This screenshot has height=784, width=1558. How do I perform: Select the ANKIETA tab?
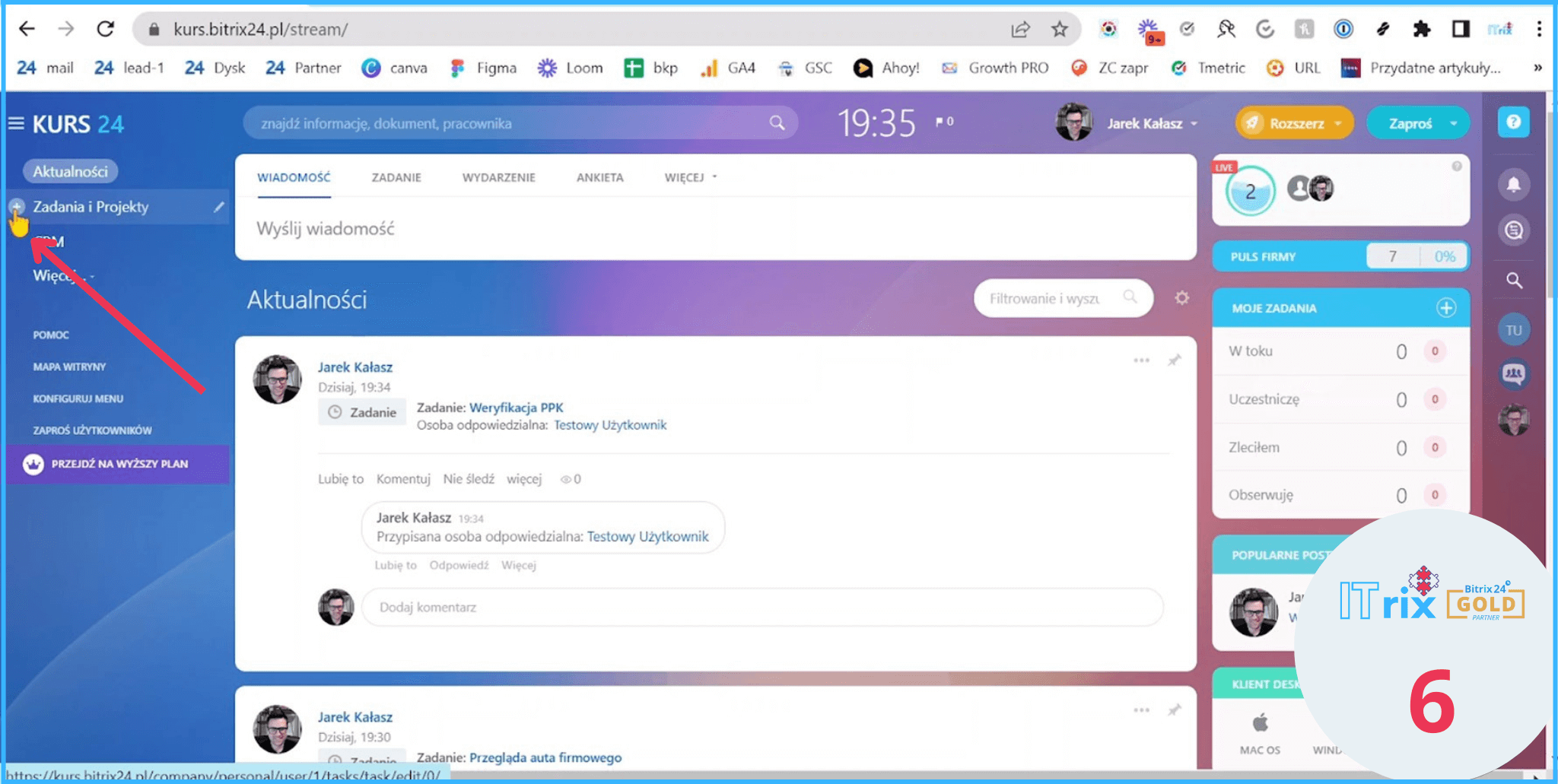click(599, 177)
